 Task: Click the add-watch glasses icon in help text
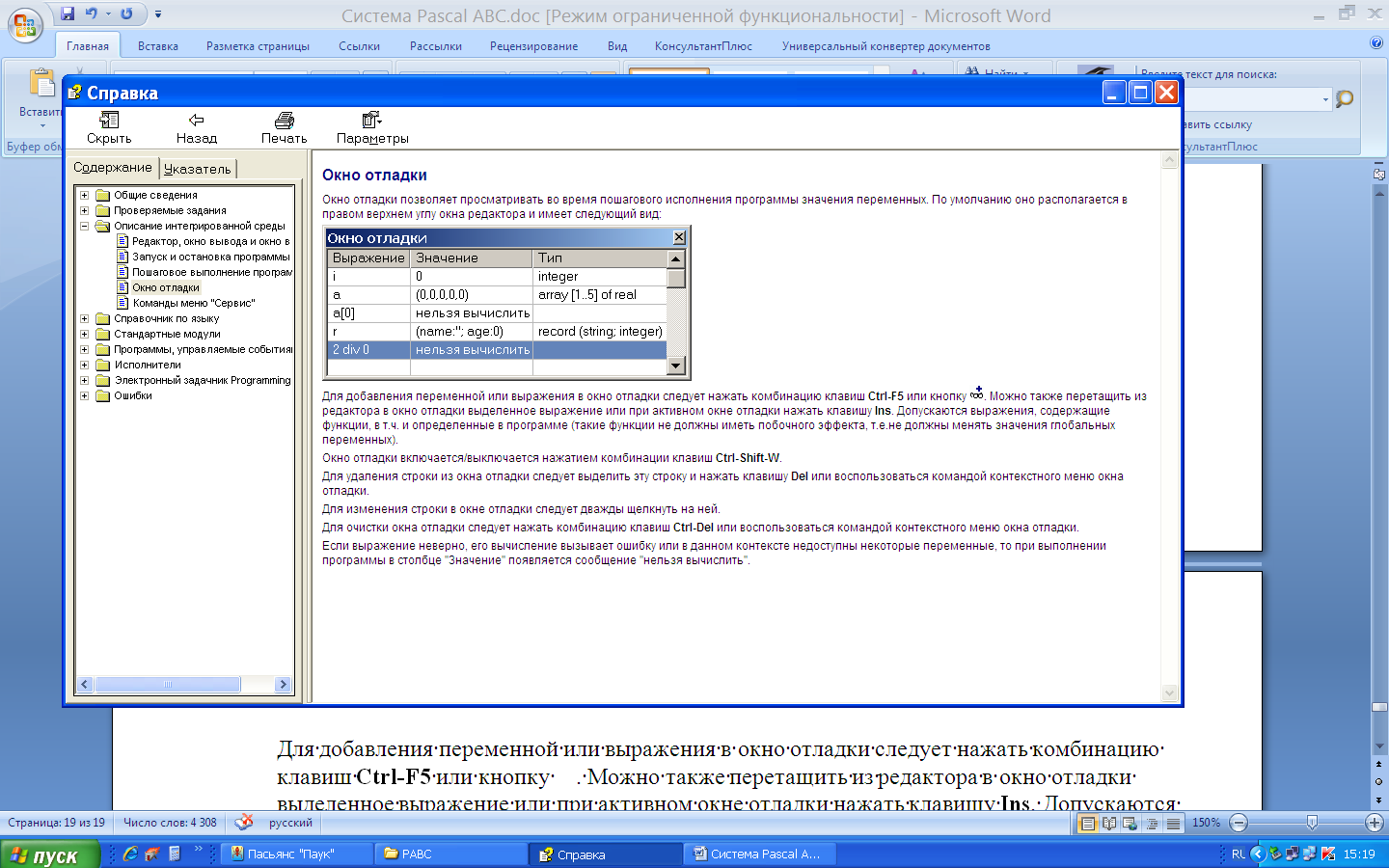(977, 393)
